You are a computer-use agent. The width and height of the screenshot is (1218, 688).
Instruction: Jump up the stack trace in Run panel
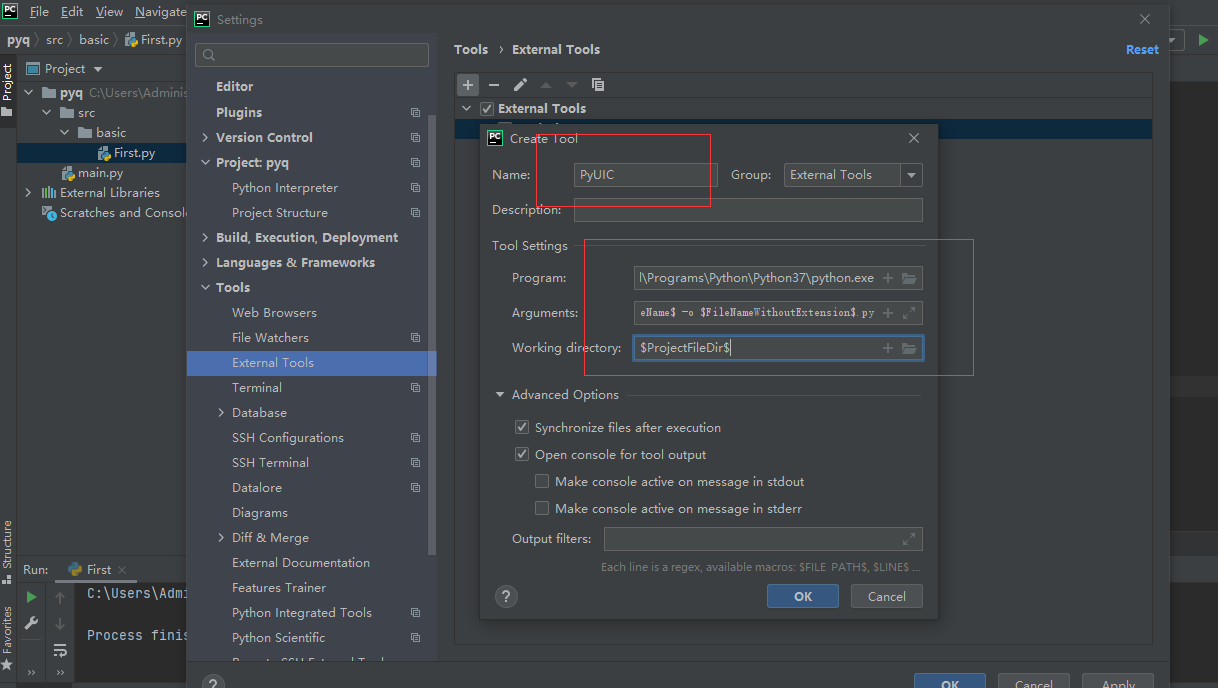pyautogui.click(x=60, y=597)
